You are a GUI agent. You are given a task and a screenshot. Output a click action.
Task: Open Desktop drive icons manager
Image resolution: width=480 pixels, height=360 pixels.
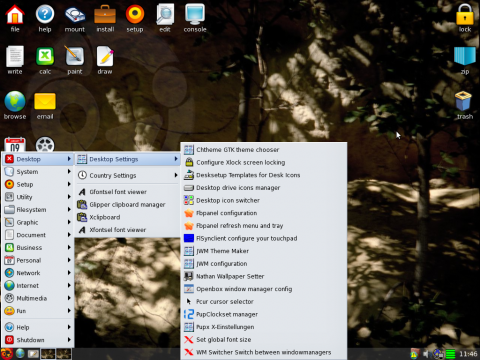264,188
